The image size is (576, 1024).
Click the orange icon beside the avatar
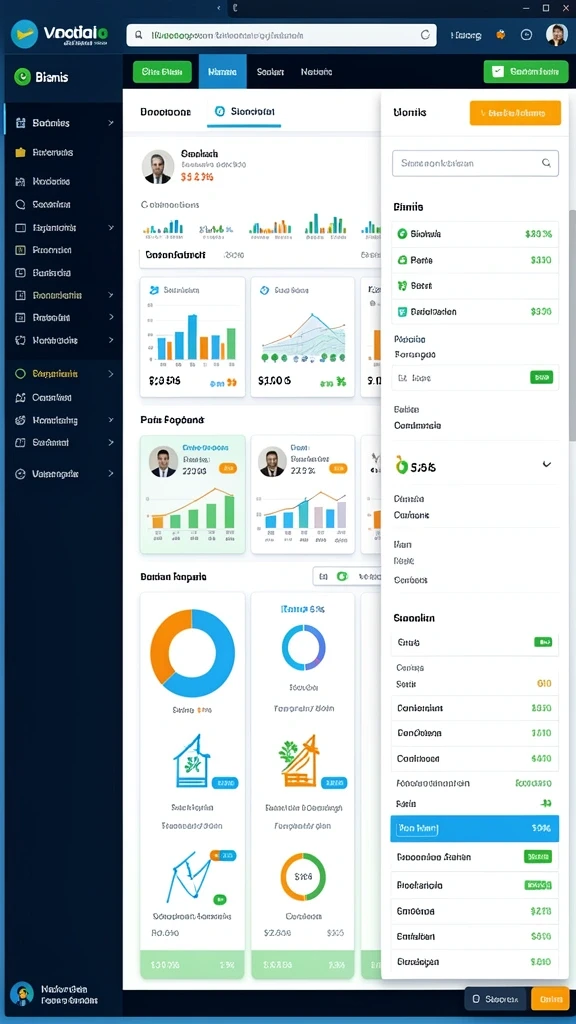[x=501, y=35]
